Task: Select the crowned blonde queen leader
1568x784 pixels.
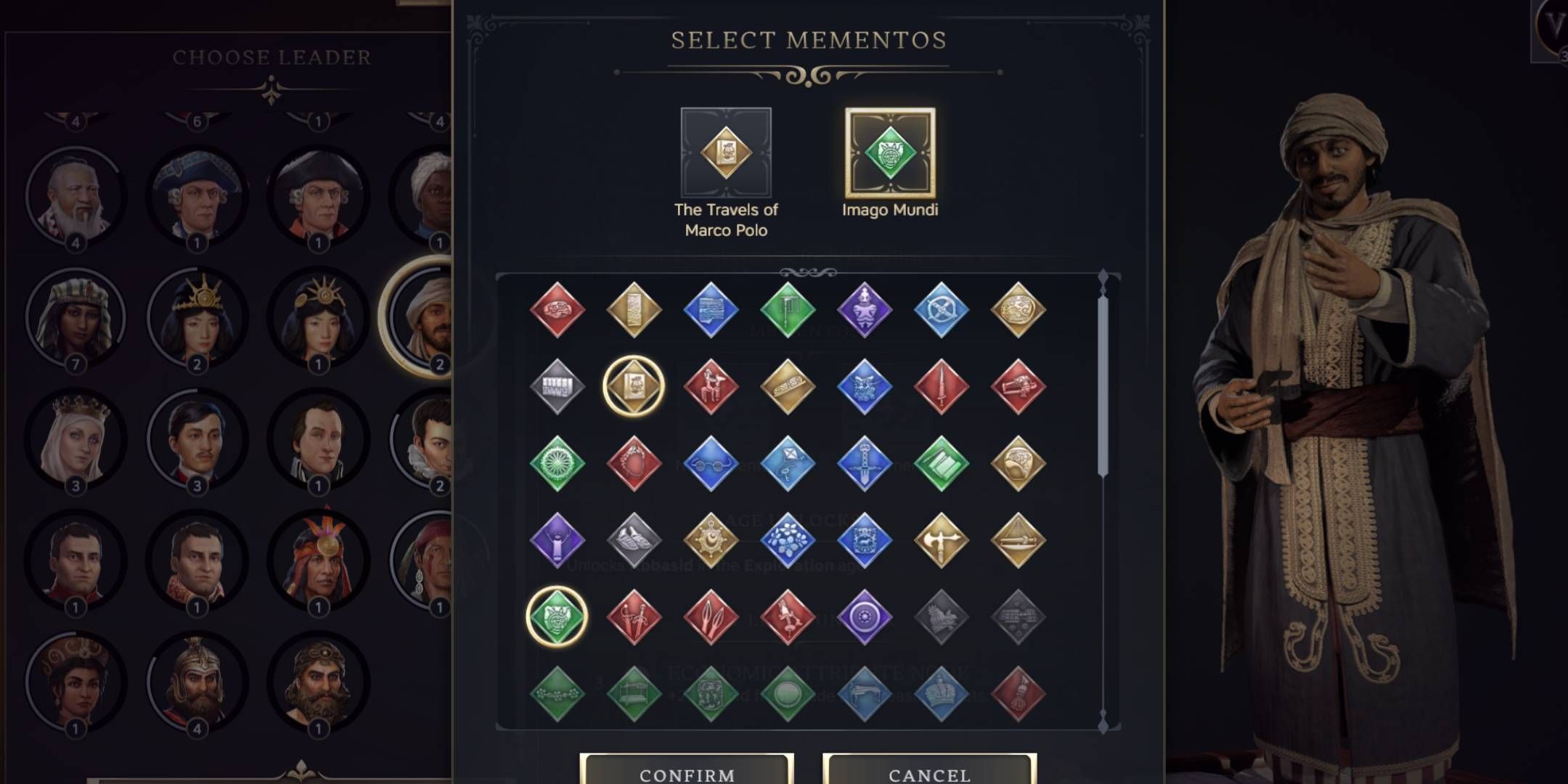Action: (x=75, y=441)
